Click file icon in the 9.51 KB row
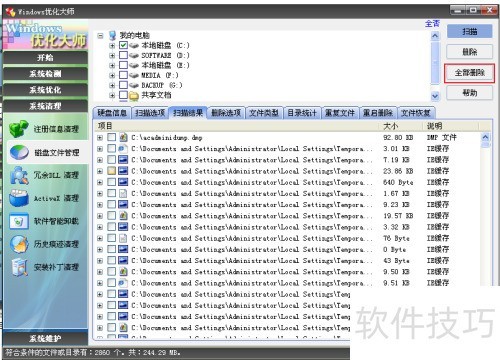 pos(123,283)
